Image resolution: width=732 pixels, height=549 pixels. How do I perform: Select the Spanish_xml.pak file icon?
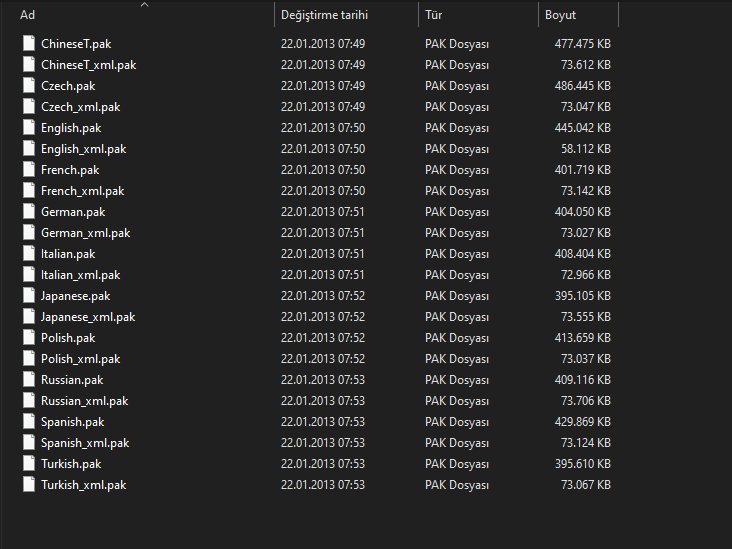29,443
